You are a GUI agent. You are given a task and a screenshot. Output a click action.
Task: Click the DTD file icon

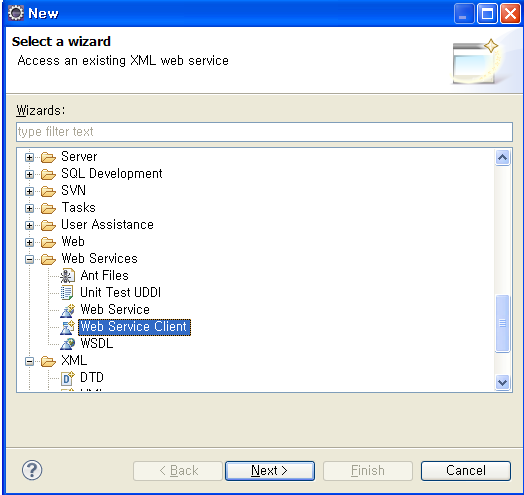[68, 378]
